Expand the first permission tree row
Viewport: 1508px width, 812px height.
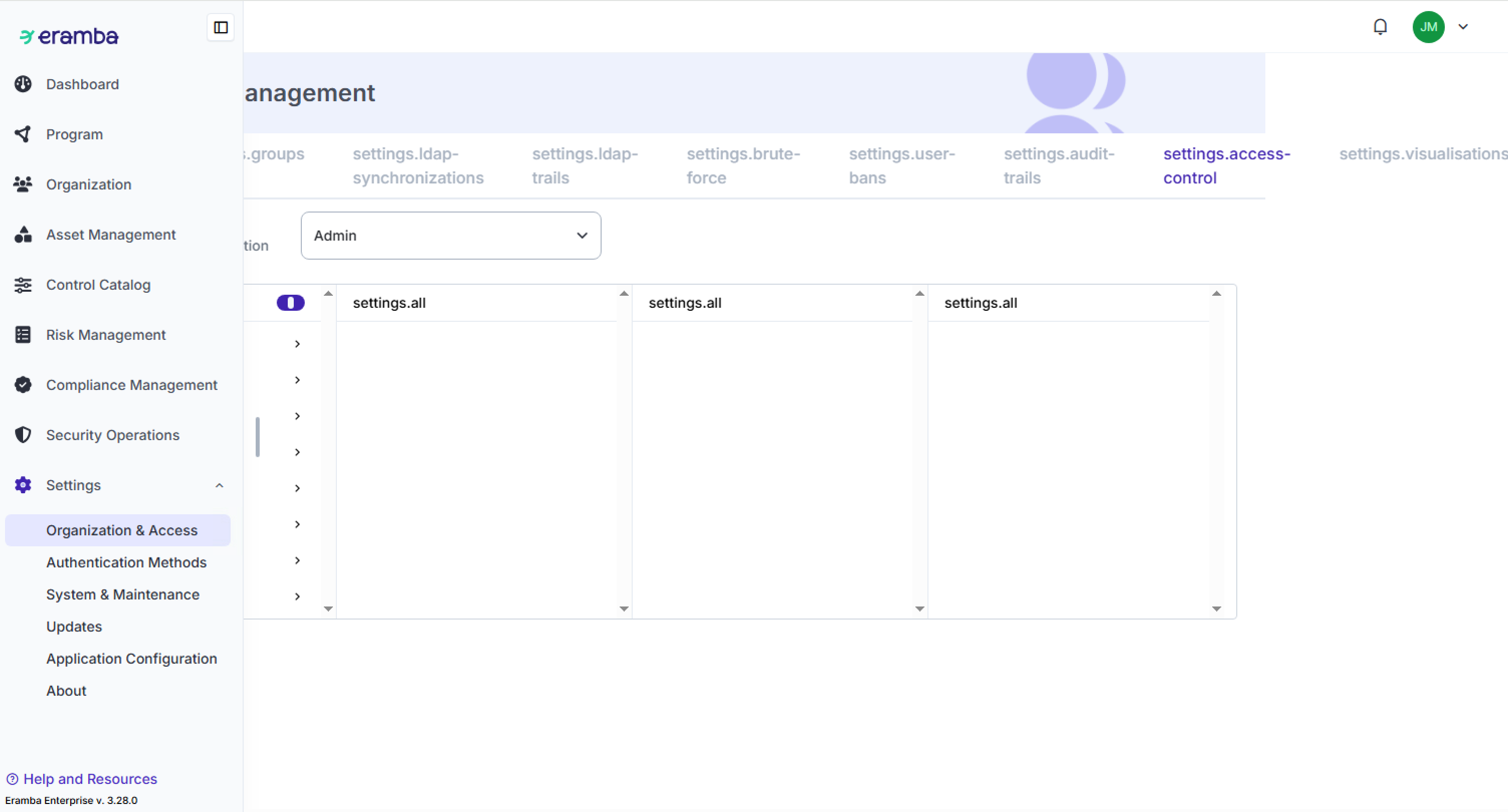297,344
